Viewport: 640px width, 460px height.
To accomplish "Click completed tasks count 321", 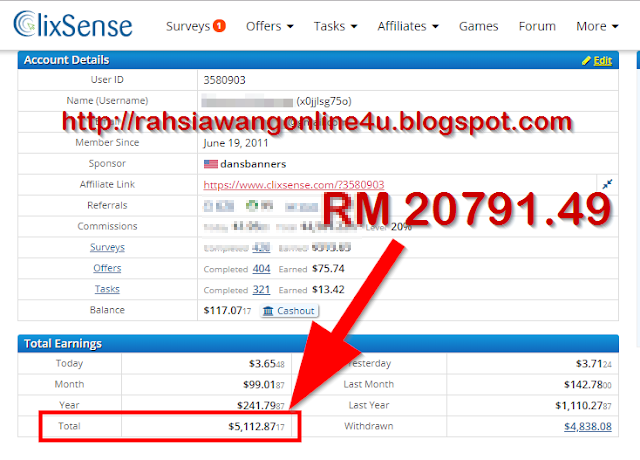I will coord(261,289).
